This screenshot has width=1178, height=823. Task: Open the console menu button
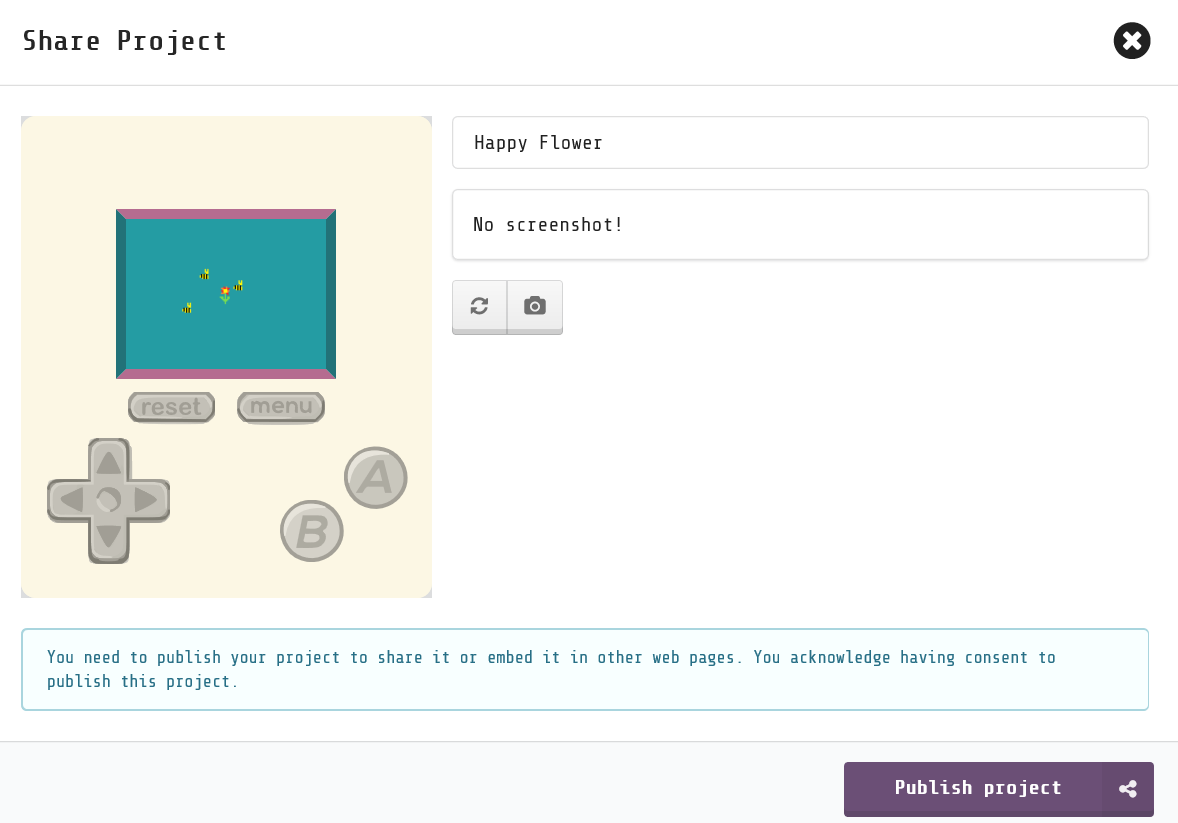click(x=281, y=406)
